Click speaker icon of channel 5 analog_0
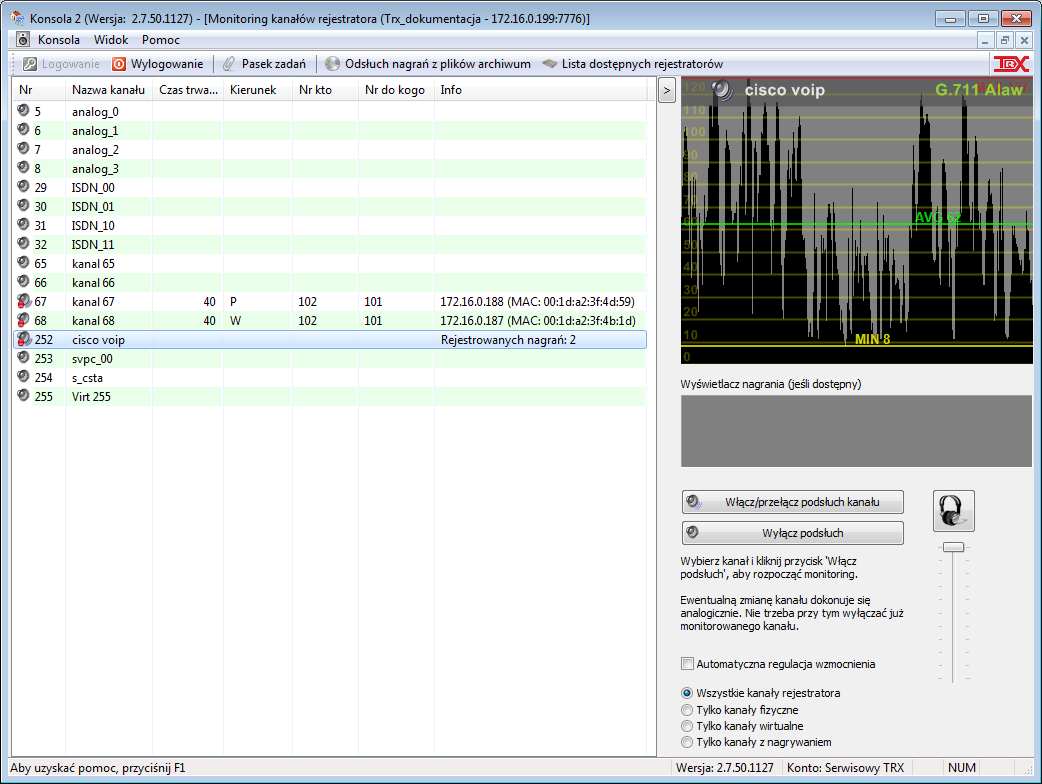1042x784 pixels. click(23, 110)
